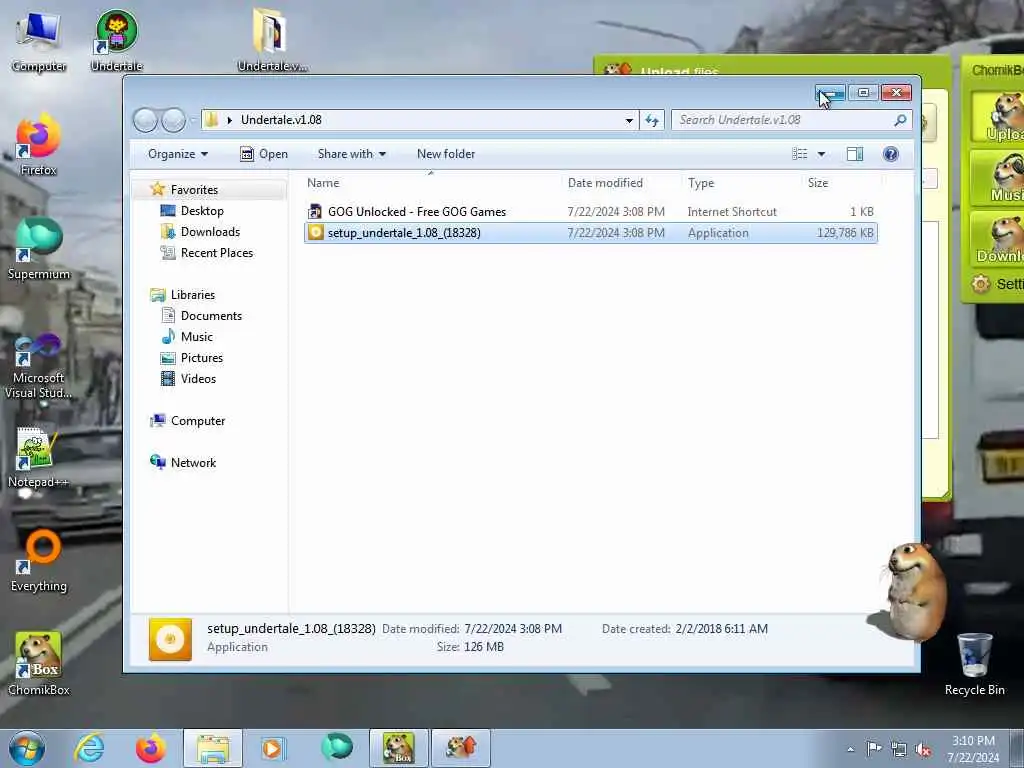The image size is (1024, 768).
Task: Show hidden system tray icons
Action: (x=850, y=749)
